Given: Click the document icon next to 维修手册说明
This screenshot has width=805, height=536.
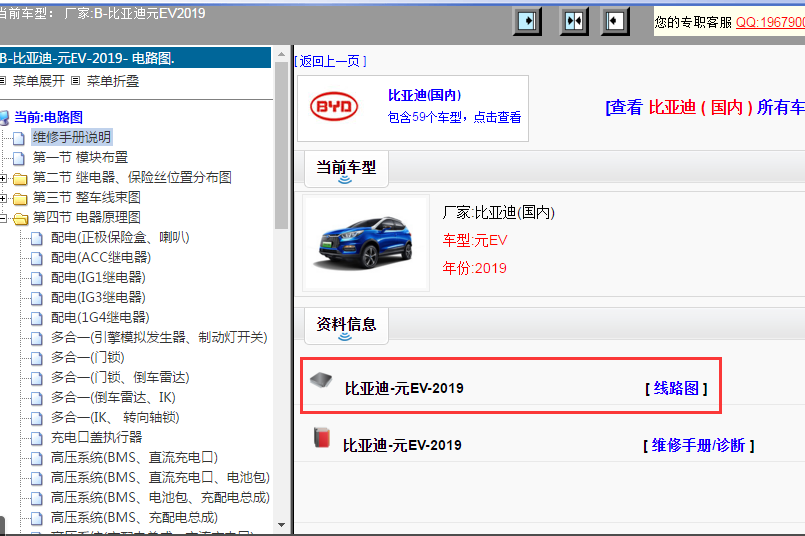Looking at the screenshot, I should [19, 138].
